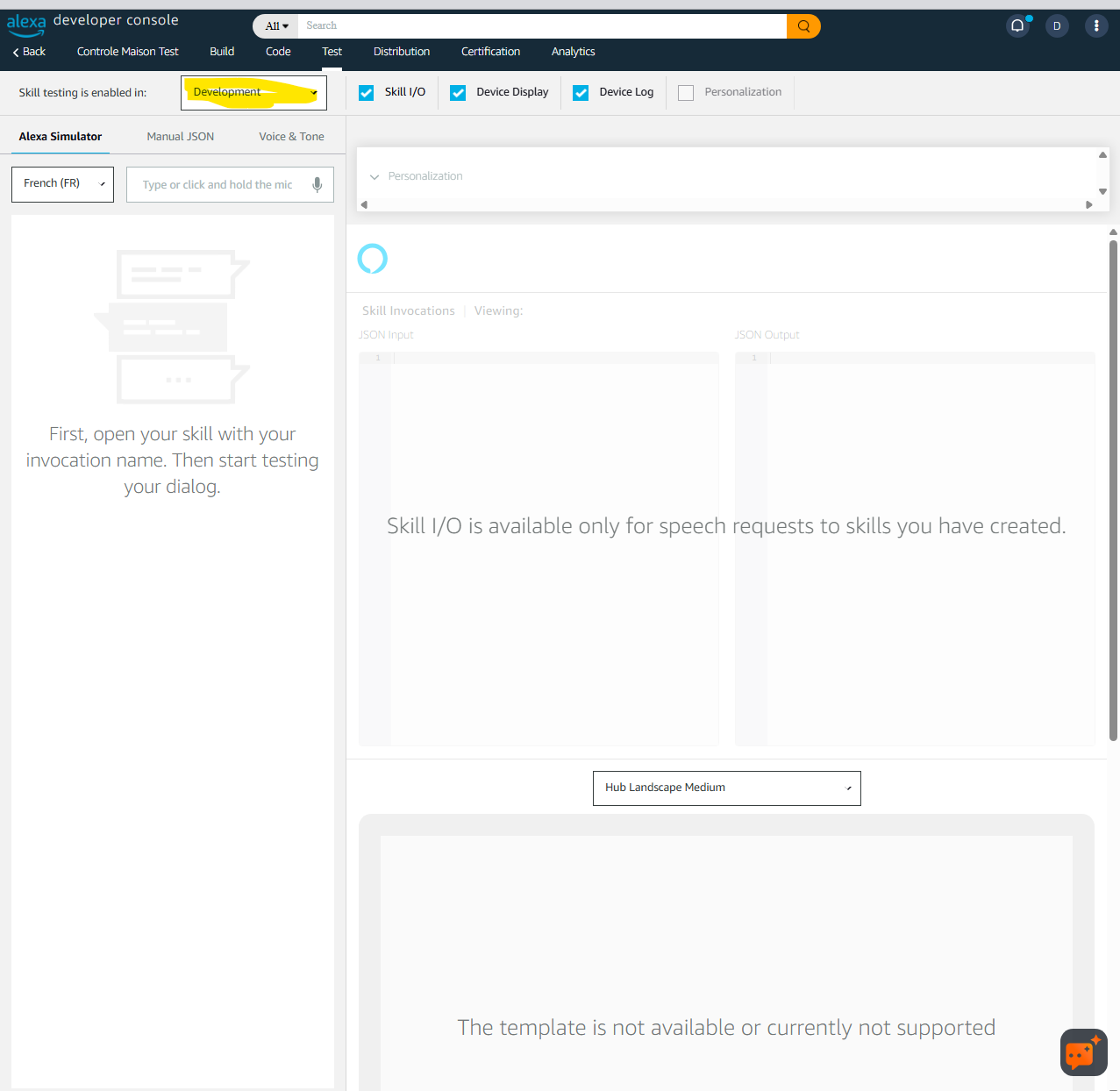Click the microphone icon in simulator input
Viewport: 1120px width, 1091px height.
click(317, 185)
